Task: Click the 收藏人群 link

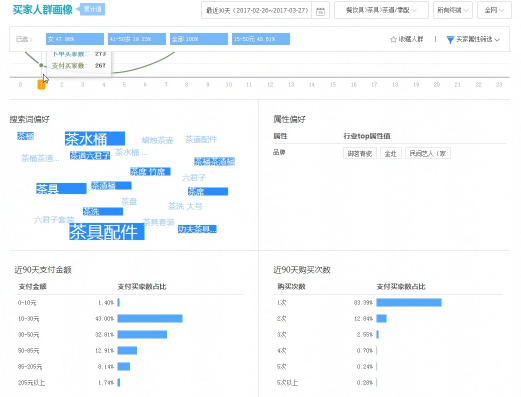Action: (x=411, y=39)
